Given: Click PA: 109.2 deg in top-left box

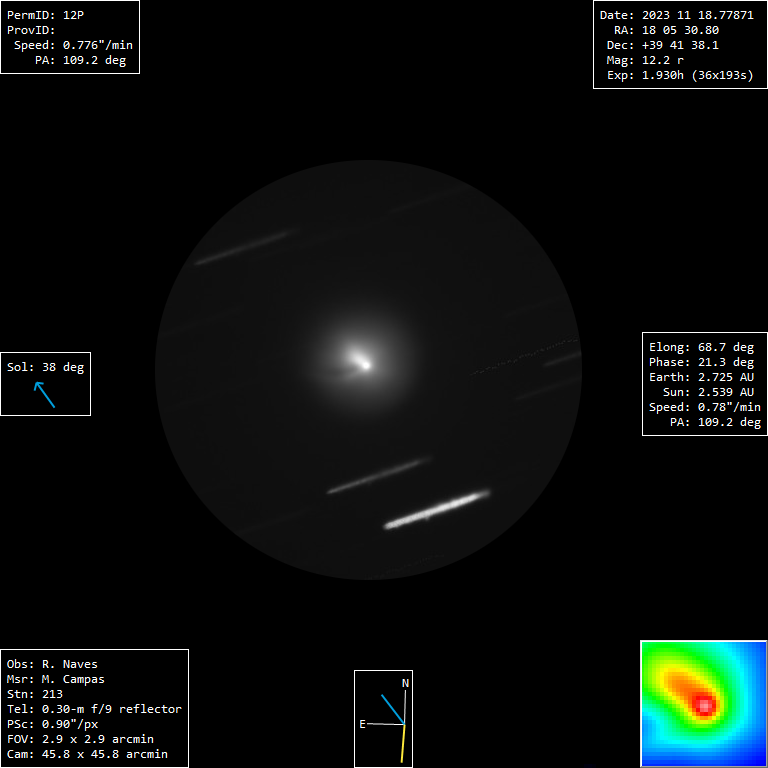Looking at the screenshot, I should pos(80,60).
